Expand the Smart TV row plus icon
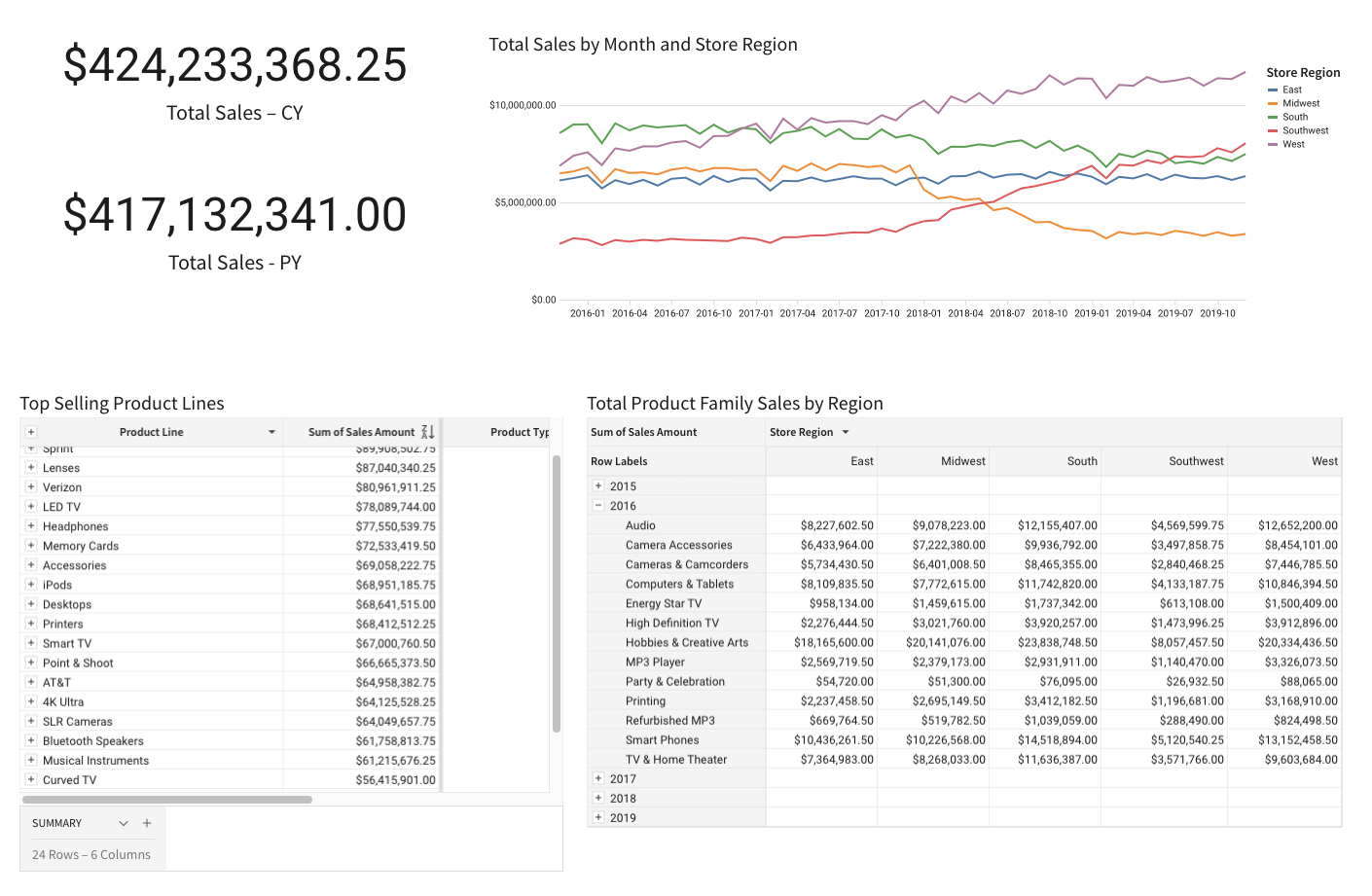The width and height of the screenshot is (1372, 896). [31, 643]
